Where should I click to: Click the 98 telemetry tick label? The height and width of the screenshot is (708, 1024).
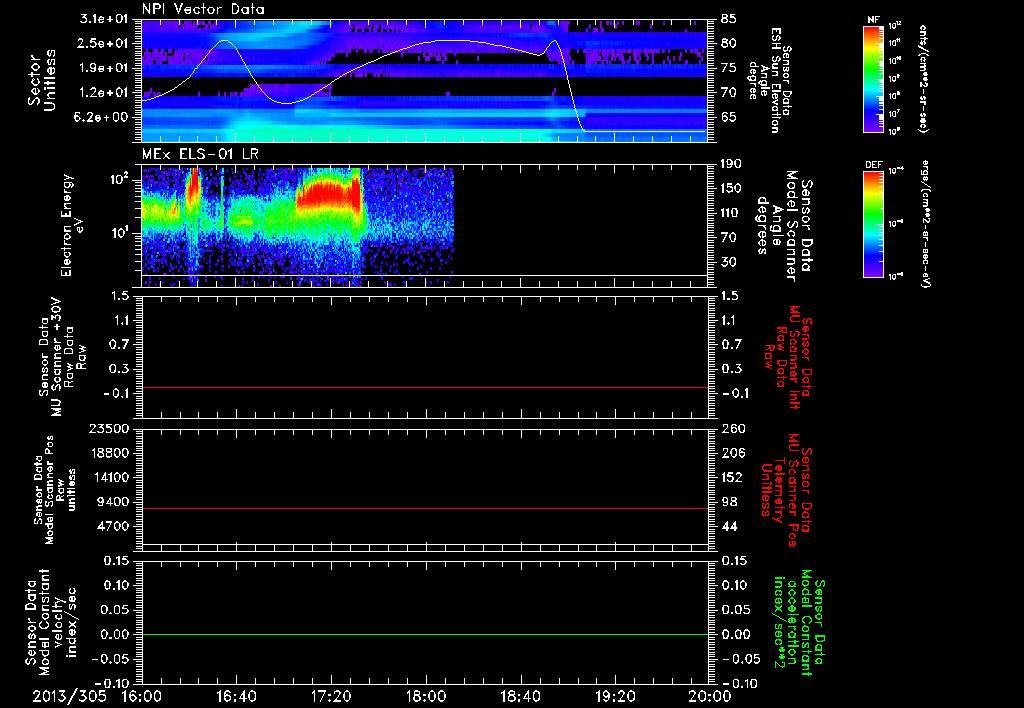tap(729, 502)
